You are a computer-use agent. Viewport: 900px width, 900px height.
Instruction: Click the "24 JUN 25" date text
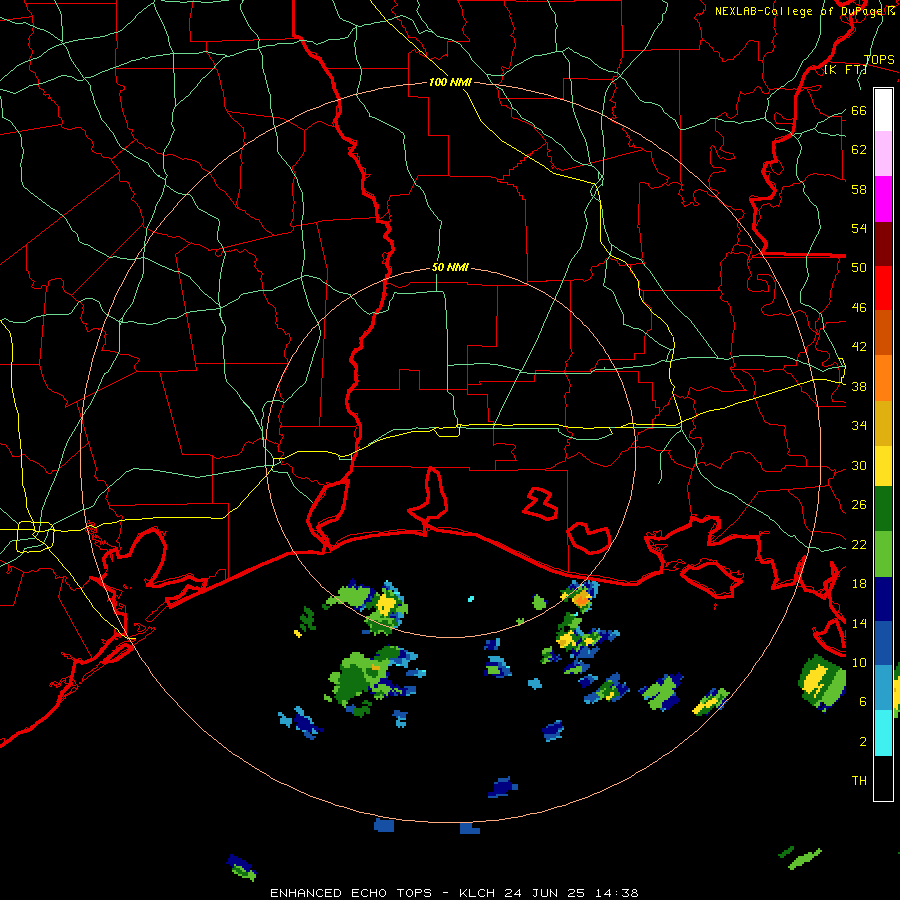pos(545,893)
